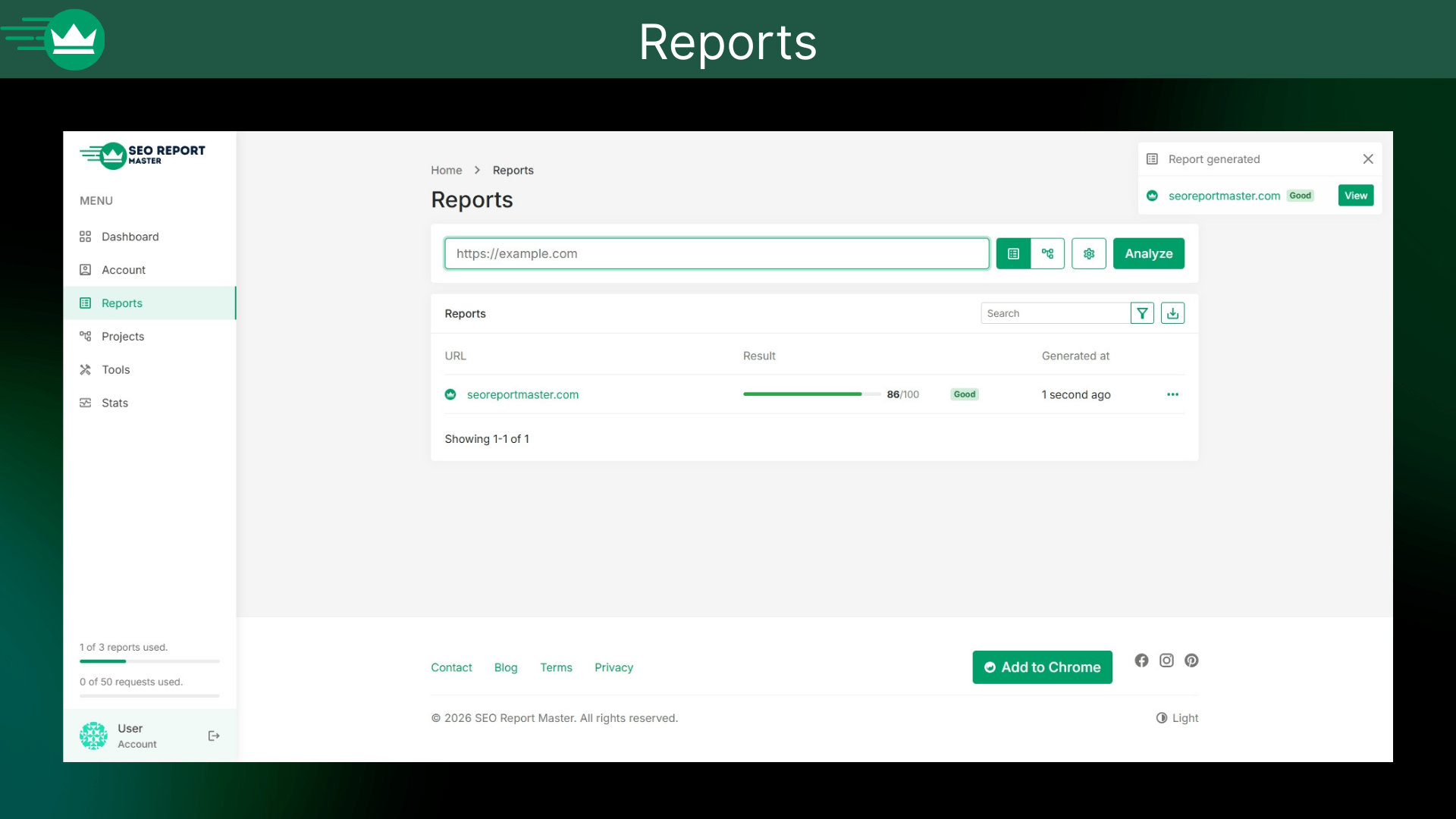
Task: Click the Stats chart icon in sidebar
Action: 84,403
